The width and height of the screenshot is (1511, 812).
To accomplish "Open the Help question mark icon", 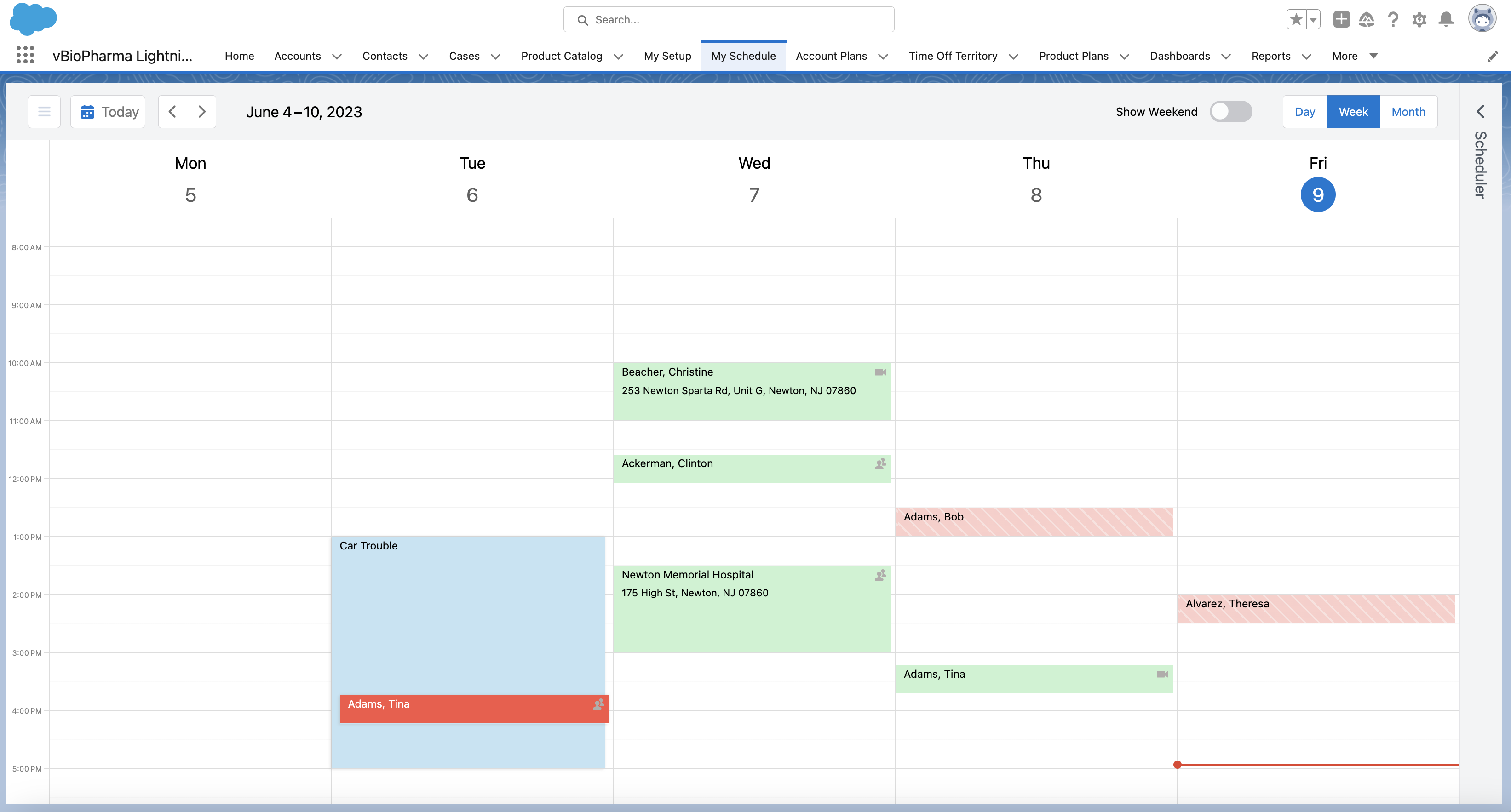I will tap(1393, 20).
